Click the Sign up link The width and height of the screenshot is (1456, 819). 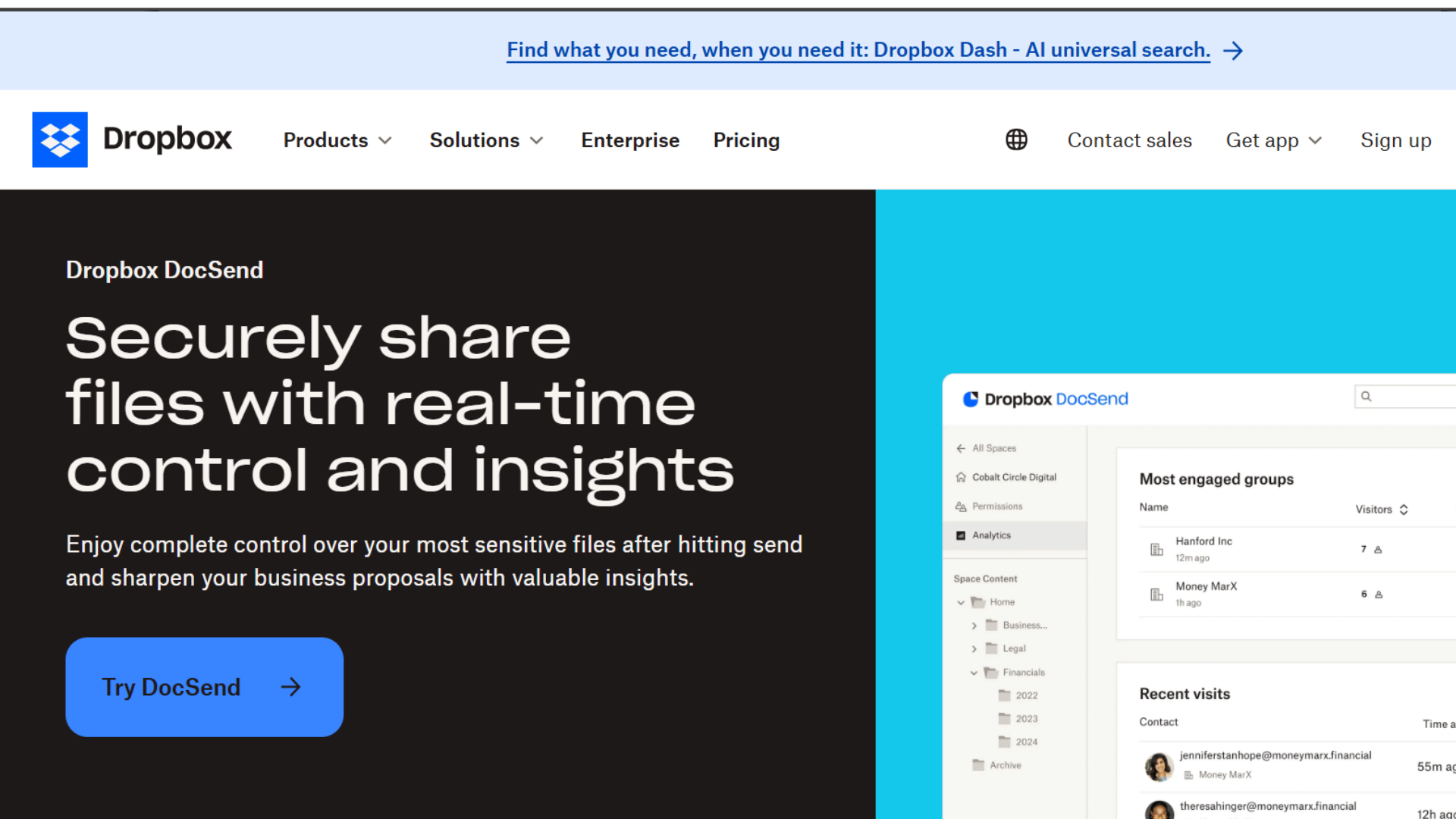click(x=1395, y=140)
